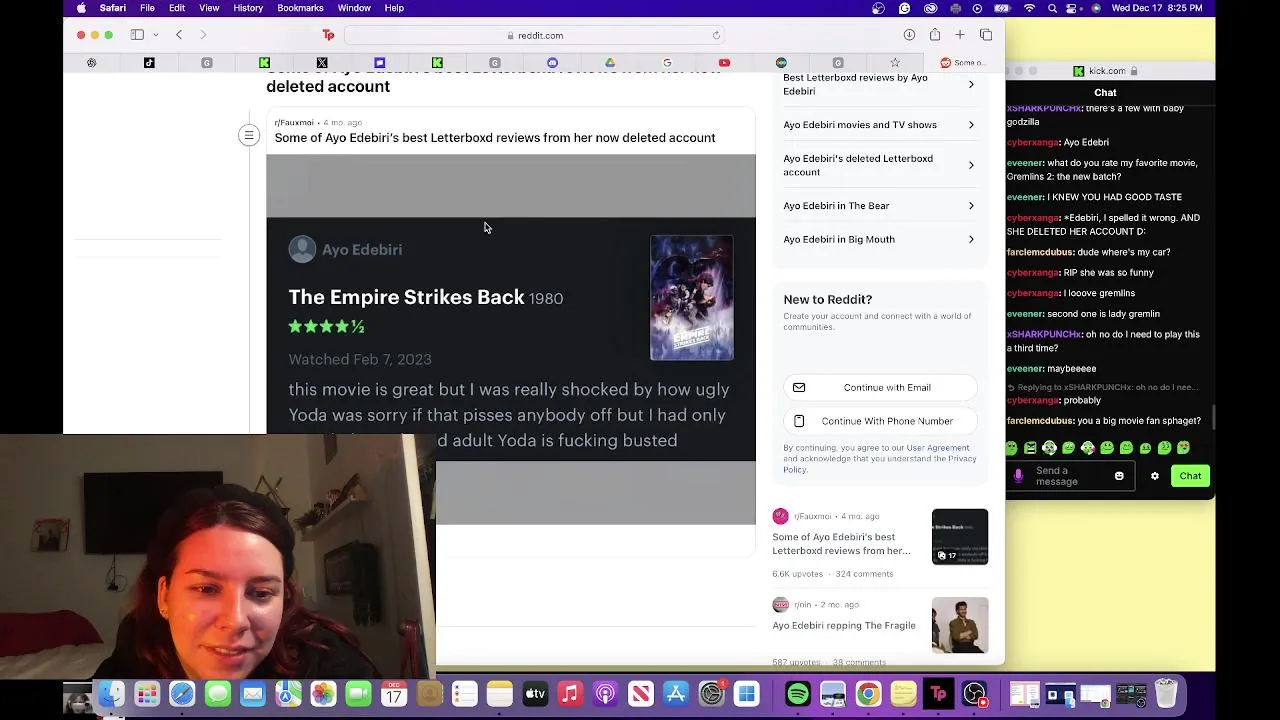
Task: Open the Trash in the Dock
Action: click(1166, 694)
